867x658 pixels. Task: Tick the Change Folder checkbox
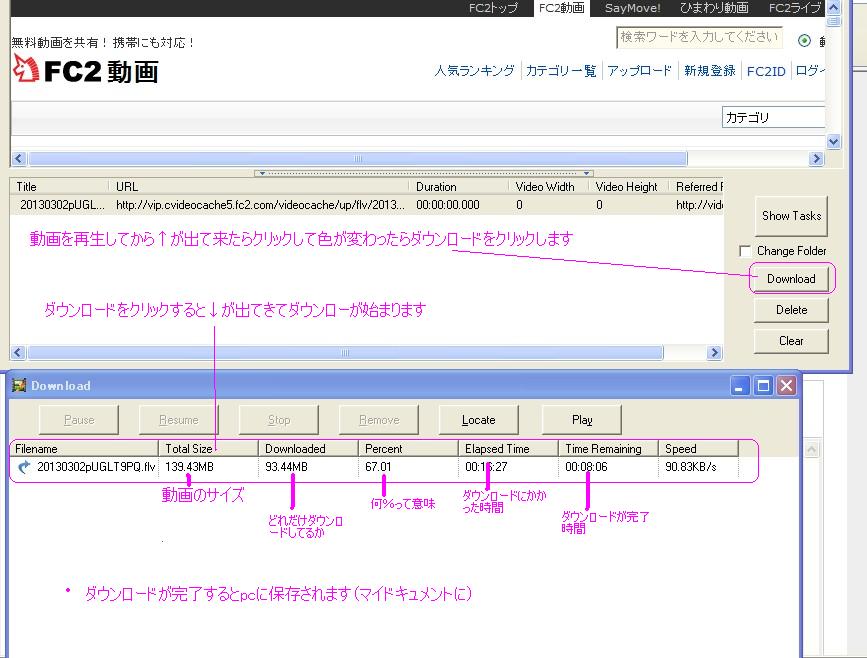[745, 251]
